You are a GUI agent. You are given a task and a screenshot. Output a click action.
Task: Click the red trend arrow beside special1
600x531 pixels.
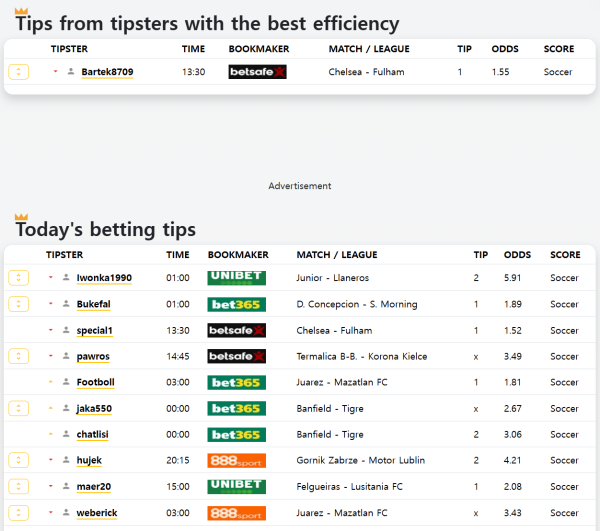(50, 330)
